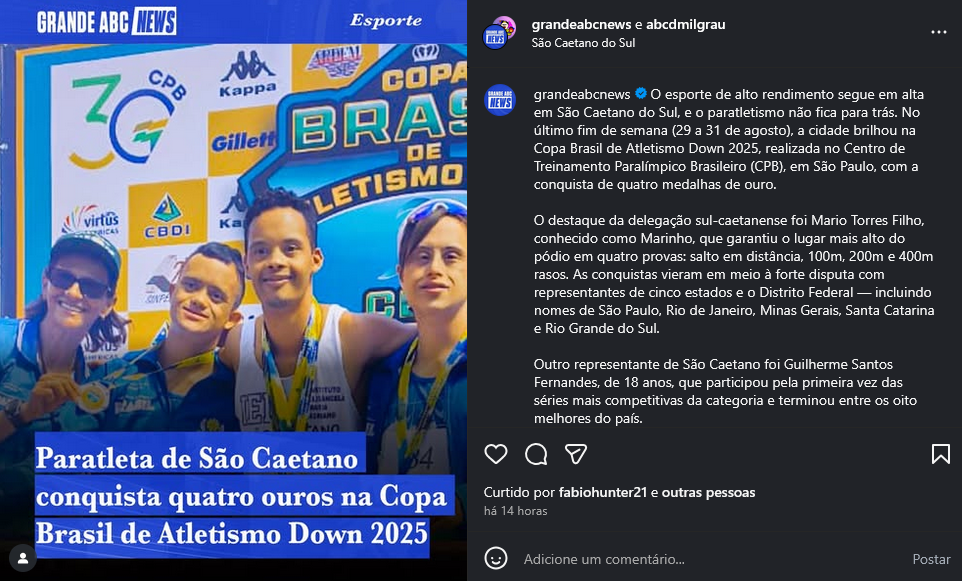Open the abcdmilgrau collaborator profile
962x581 pixels.
click(x=685, y=25)
